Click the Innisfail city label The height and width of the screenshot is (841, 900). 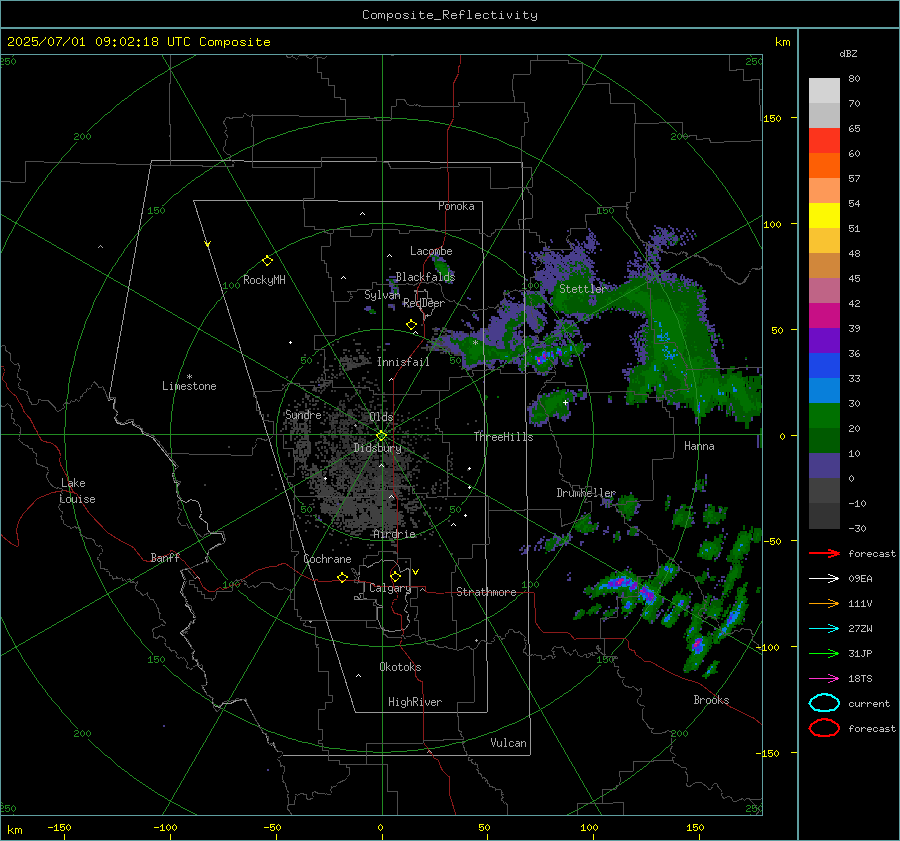point(403,362)
